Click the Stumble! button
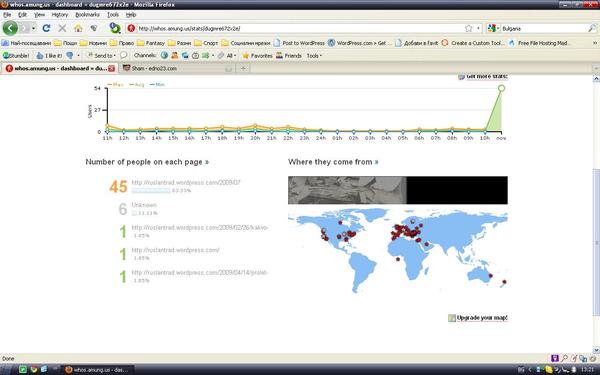Viewport: 600px width, 375px height. tap(16, 55)
